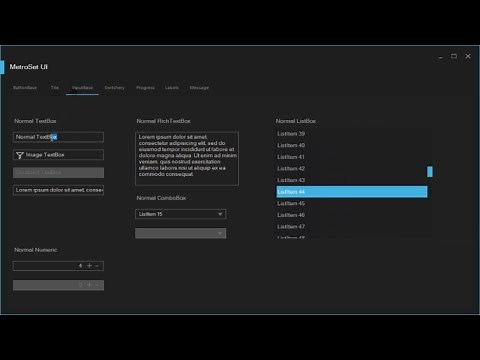Click into the Normal RichTextBox text area

click(187, 159)
